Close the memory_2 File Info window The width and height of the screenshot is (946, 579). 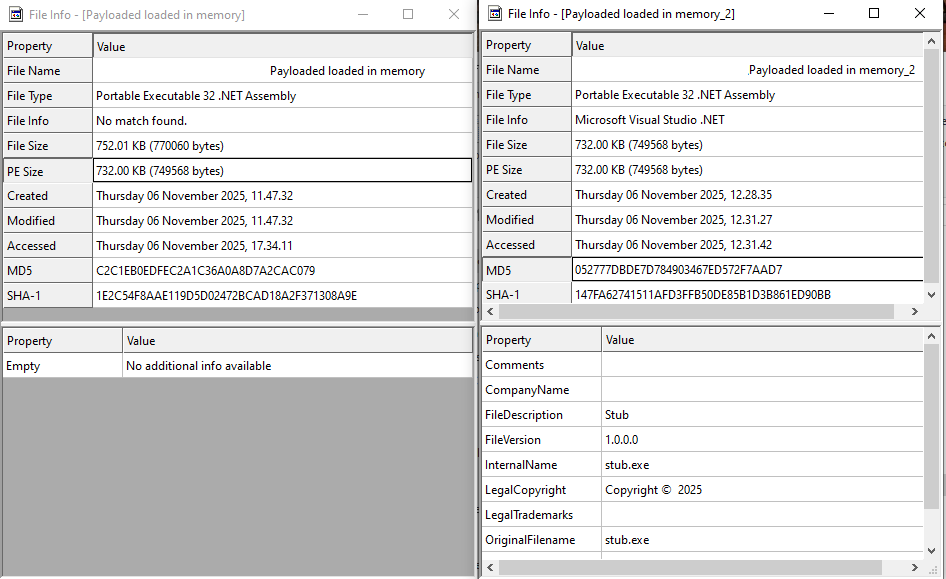point(920,14)
